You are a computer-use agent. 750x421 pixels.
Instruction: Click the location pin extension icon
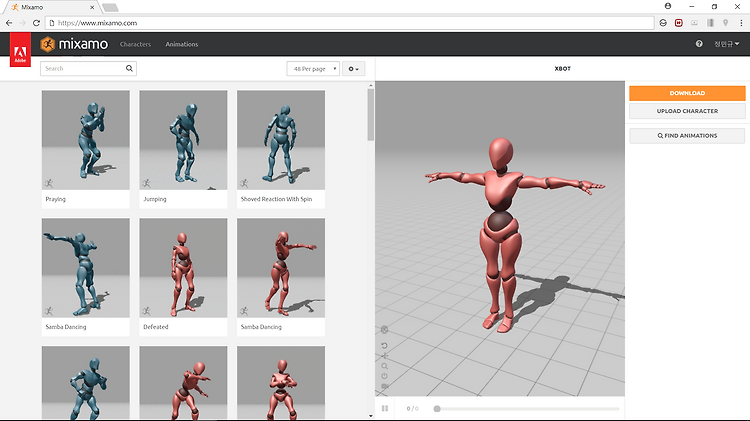726,22
